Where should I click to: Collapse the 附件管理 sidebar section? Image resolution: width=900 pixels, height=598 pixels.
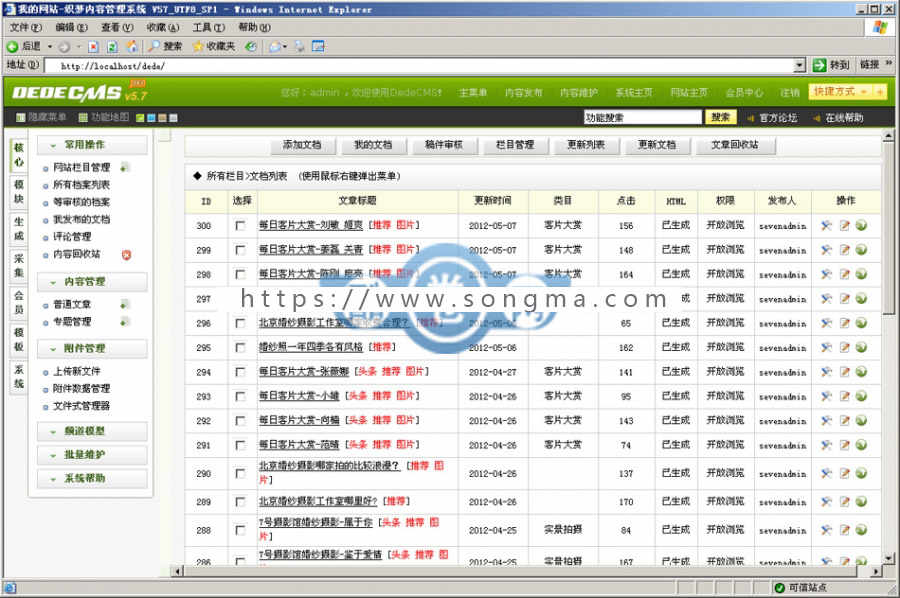[92, 348]
